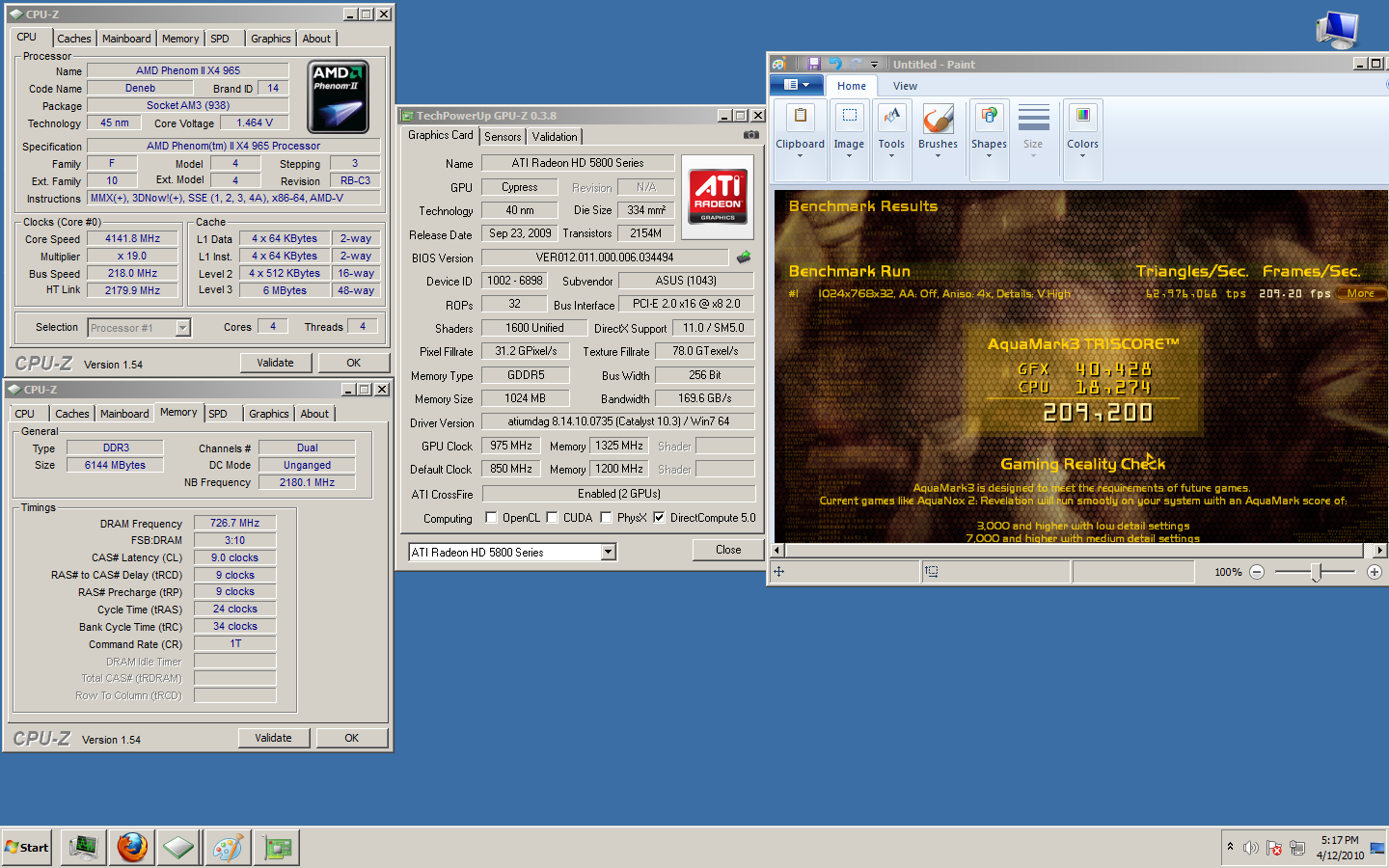Zoom in with the plus button in Paint
The height and width of the screenshot is (868, 1389).
[1375, 572]
